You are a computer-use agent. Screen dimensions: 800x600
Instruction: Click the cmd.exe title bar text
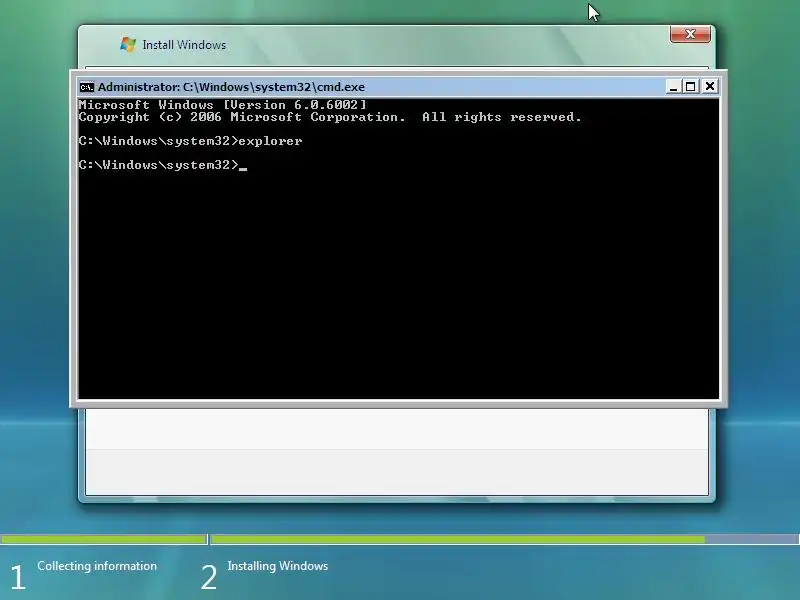231,87
